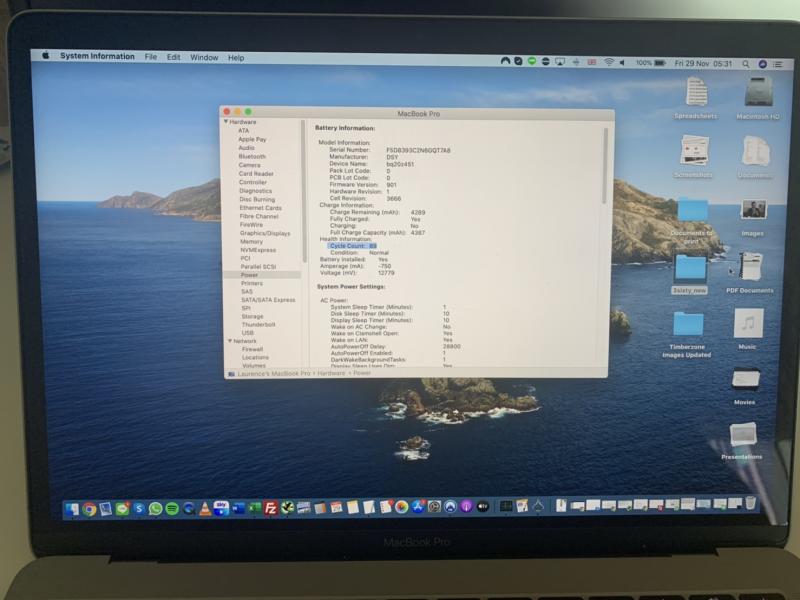Select Thunderbolt in the sidebar

click(x=258, y=324)
